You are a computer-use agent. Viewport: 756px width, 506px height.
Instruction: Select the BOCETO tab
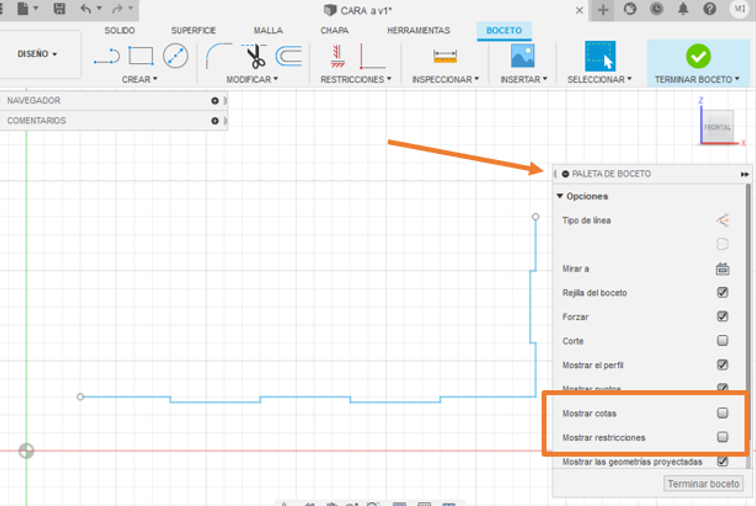pos(504,30)
